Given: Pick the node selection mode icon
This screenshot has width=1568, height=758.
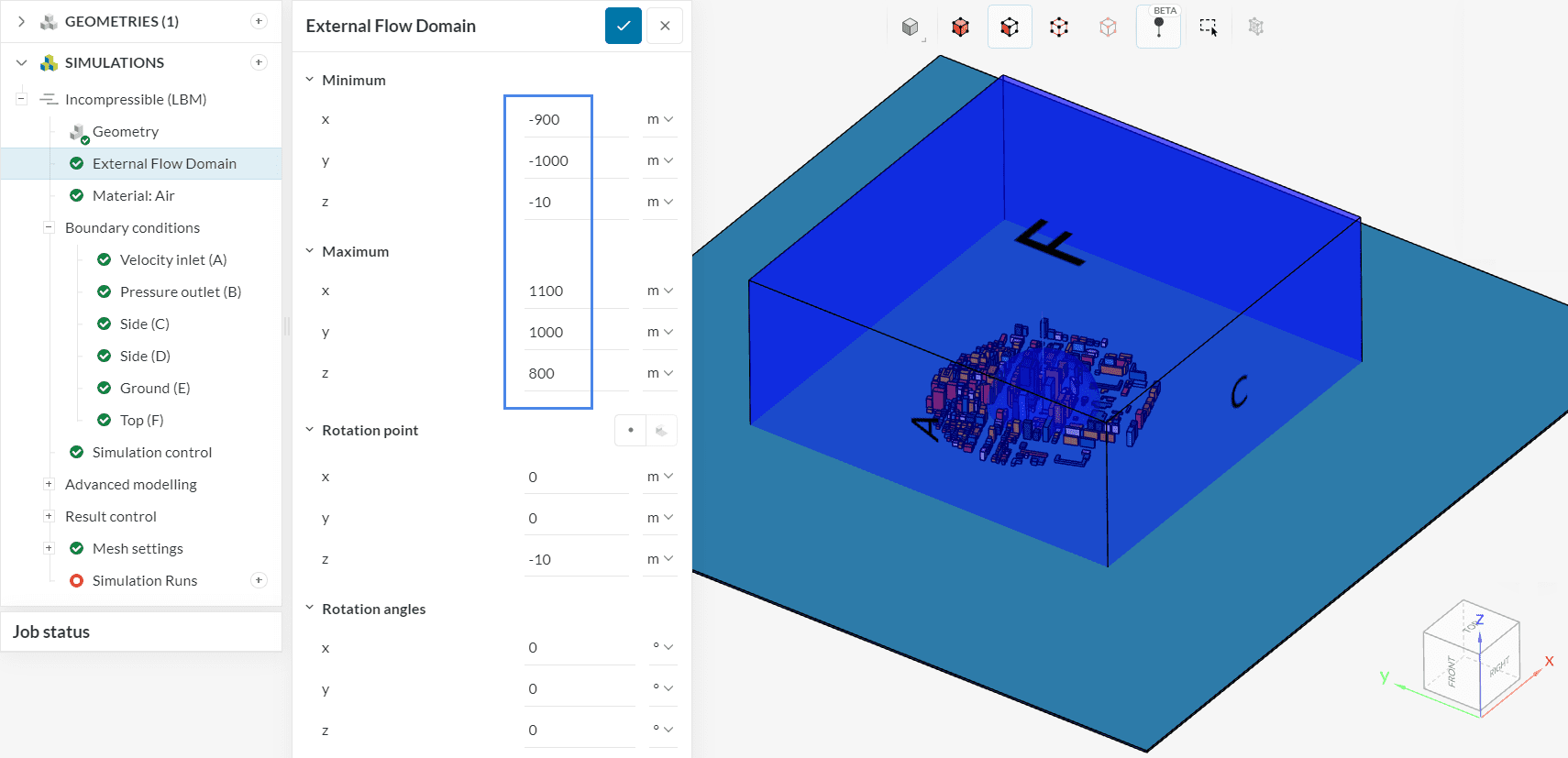Looking at the screenshot, I should tap(1108, 27).
